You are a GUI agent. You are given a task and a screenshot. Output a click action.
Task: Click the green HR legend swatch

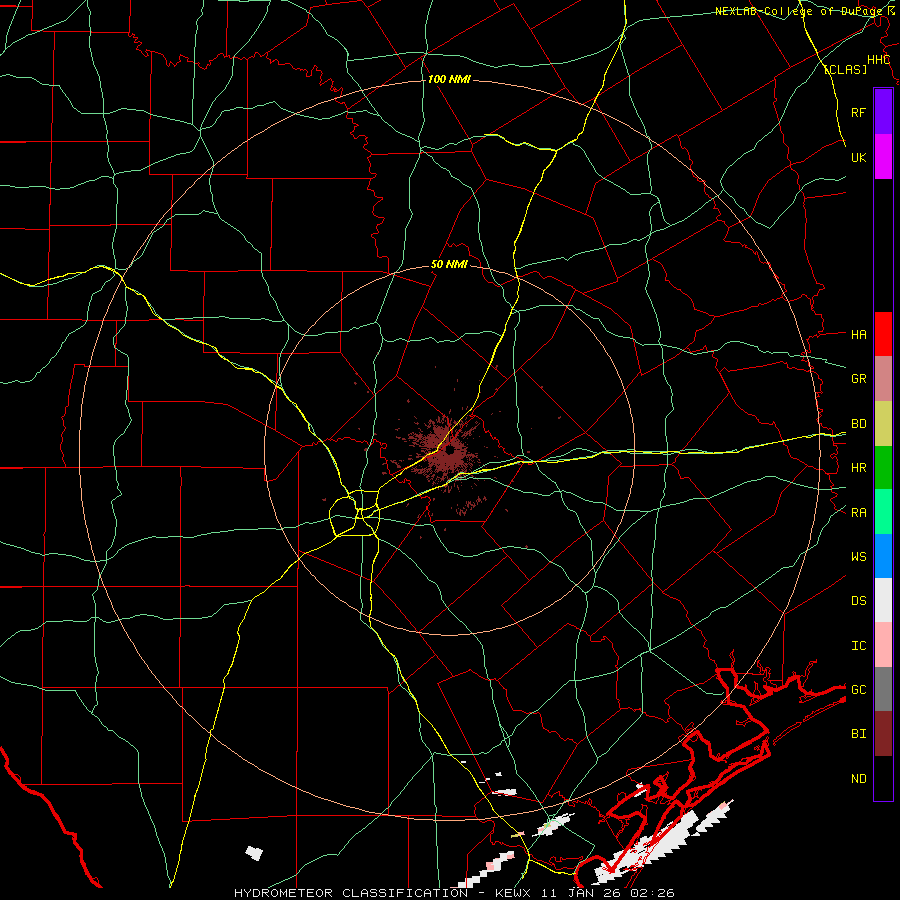pos(883,467)
